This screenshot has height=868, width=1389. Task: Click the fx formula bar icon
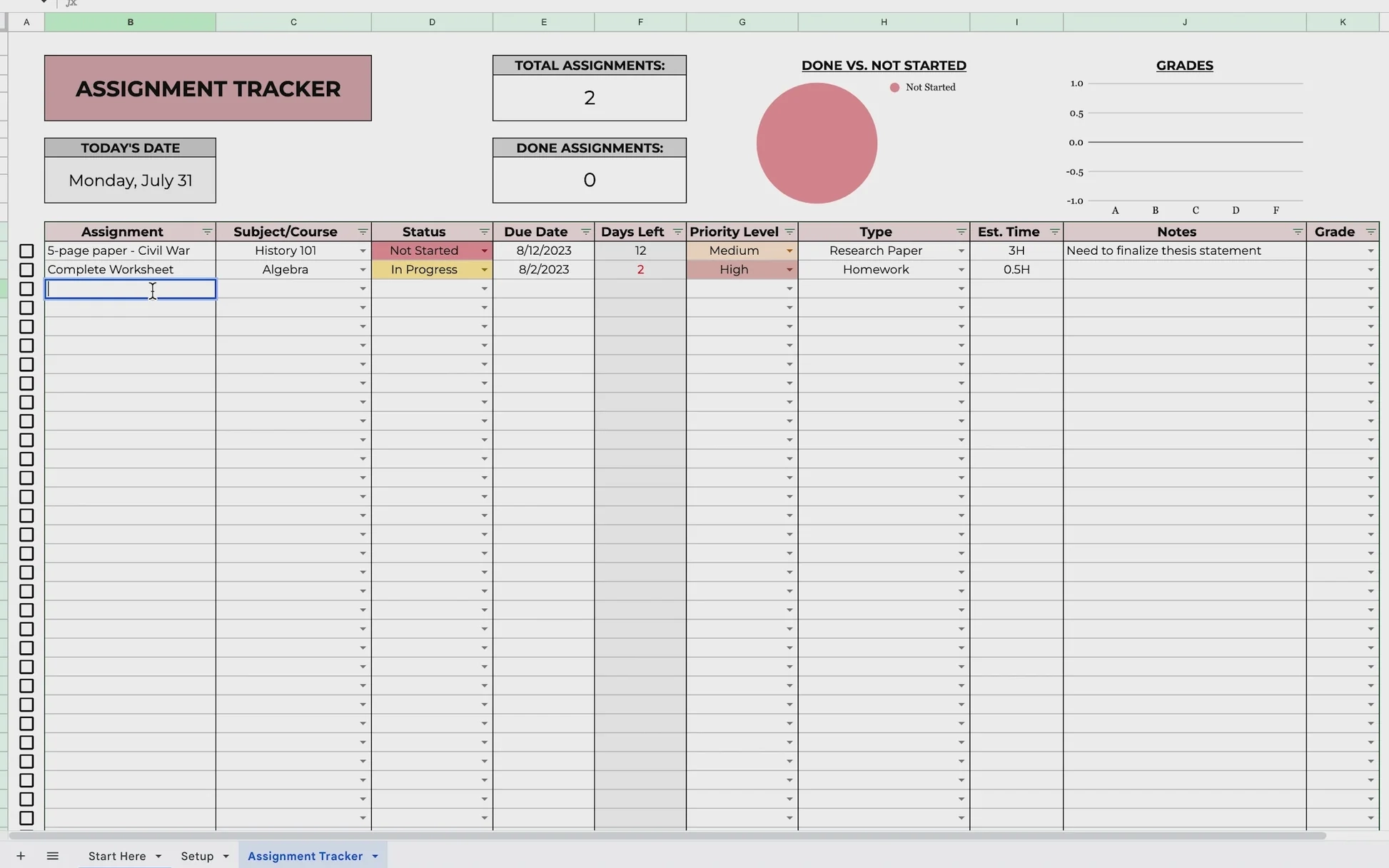(71, 4)
